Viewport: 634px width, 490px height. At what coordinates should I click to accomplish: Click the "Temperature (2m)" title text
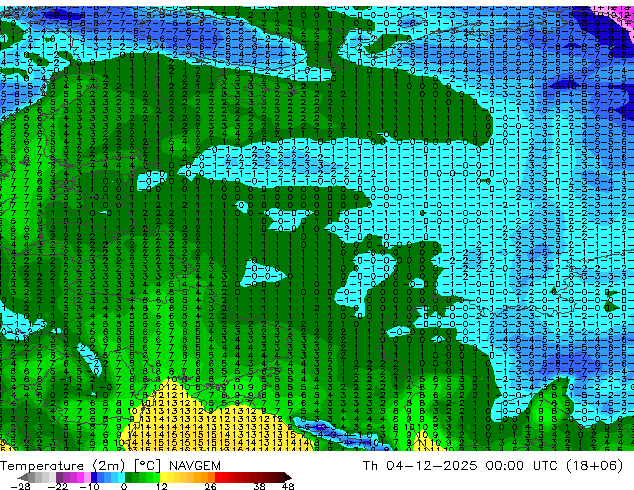coord(63,466)
